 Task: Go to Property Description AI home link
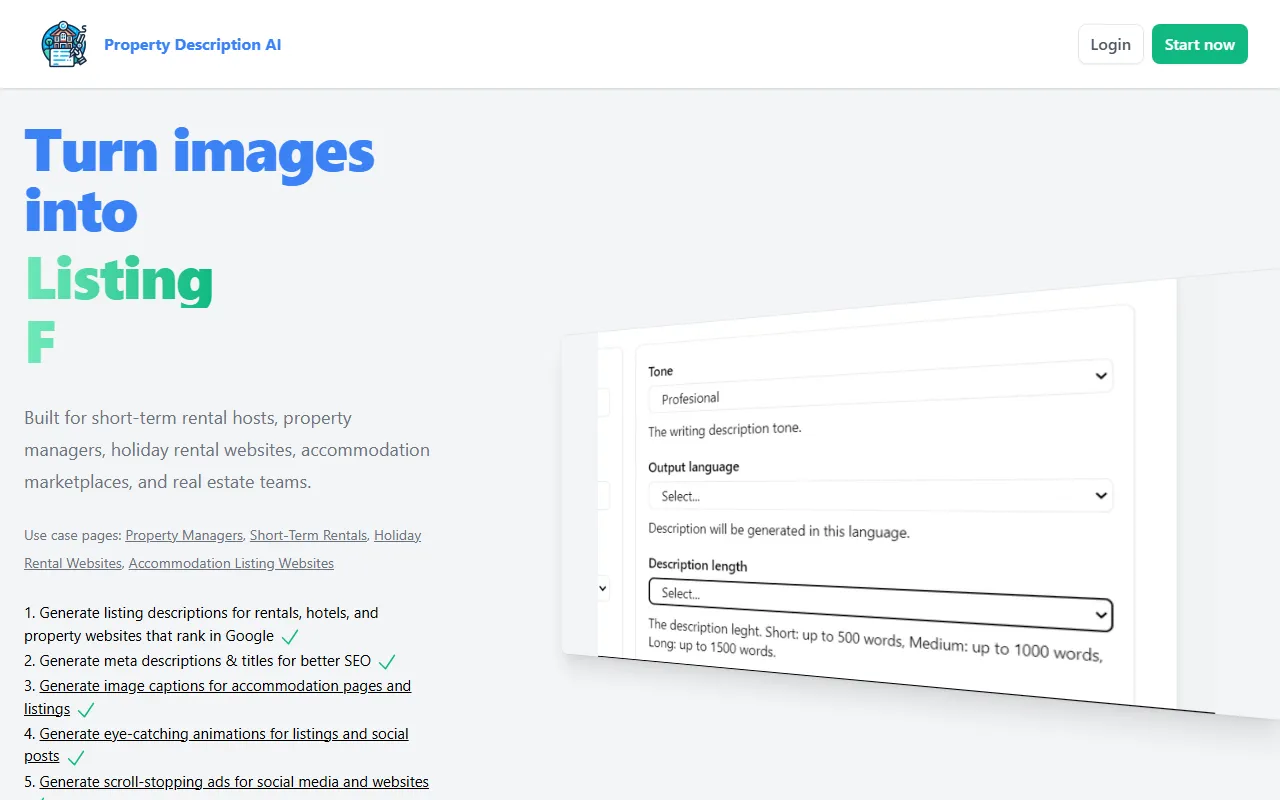click(x=192, y=44)
